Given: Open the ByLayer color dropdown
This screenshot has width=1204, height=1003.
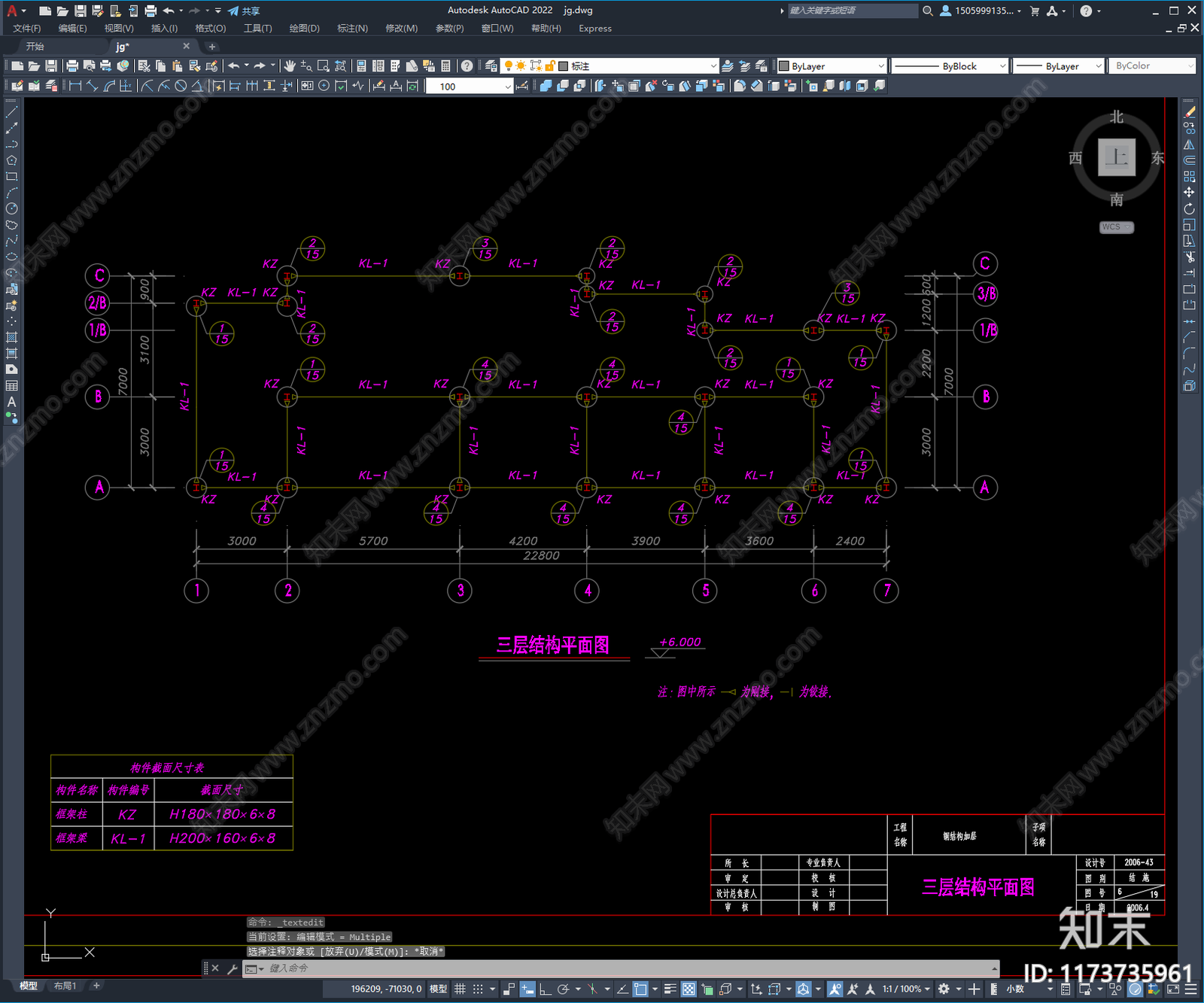Looking at the screenshot, I should [x=832, y=66].
